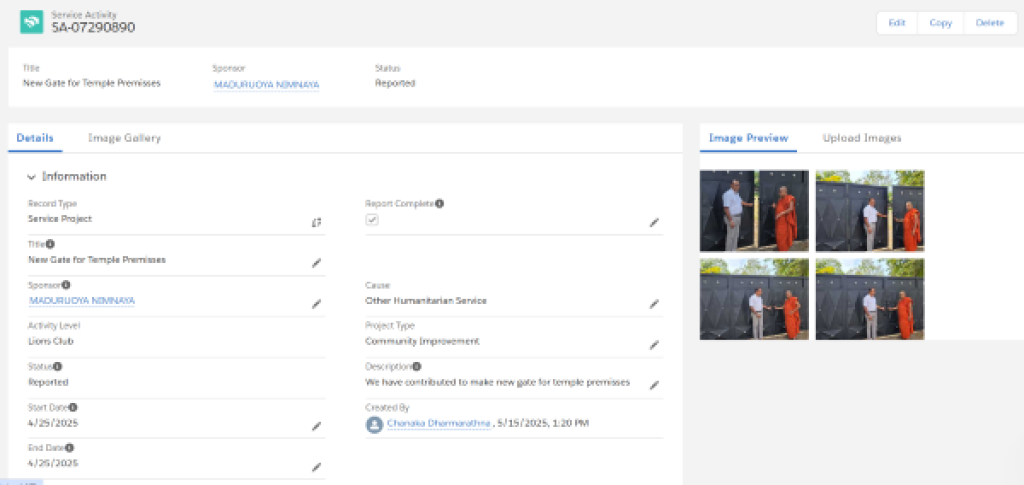
Task: Open the Upload Images tab
Action: pyautogui.click(x=862, y=138)
